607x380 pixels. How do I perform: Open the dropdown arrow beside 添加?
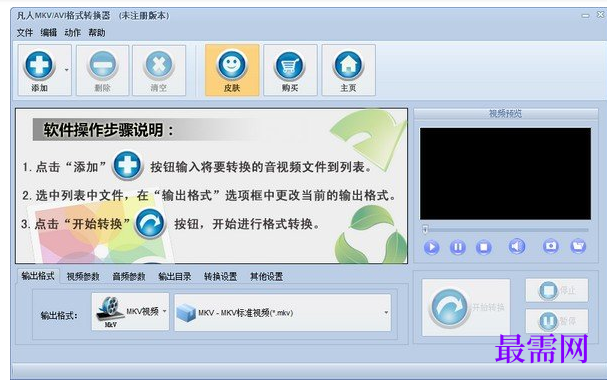[x=67, y=70]
